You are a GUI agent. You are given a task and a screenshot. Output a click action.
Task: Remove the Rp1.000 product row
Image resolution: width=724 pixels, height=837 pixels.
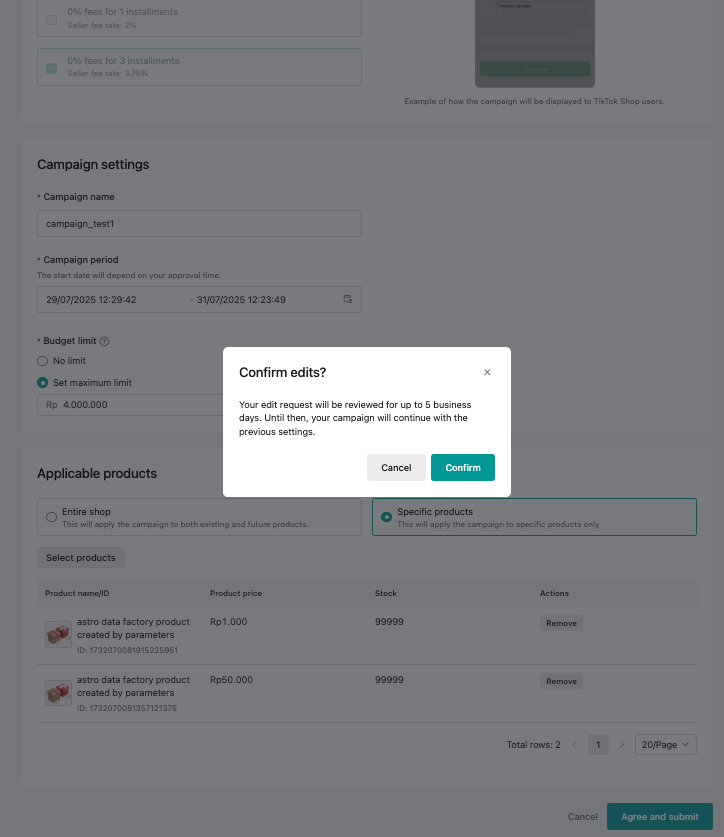[561, 623]
